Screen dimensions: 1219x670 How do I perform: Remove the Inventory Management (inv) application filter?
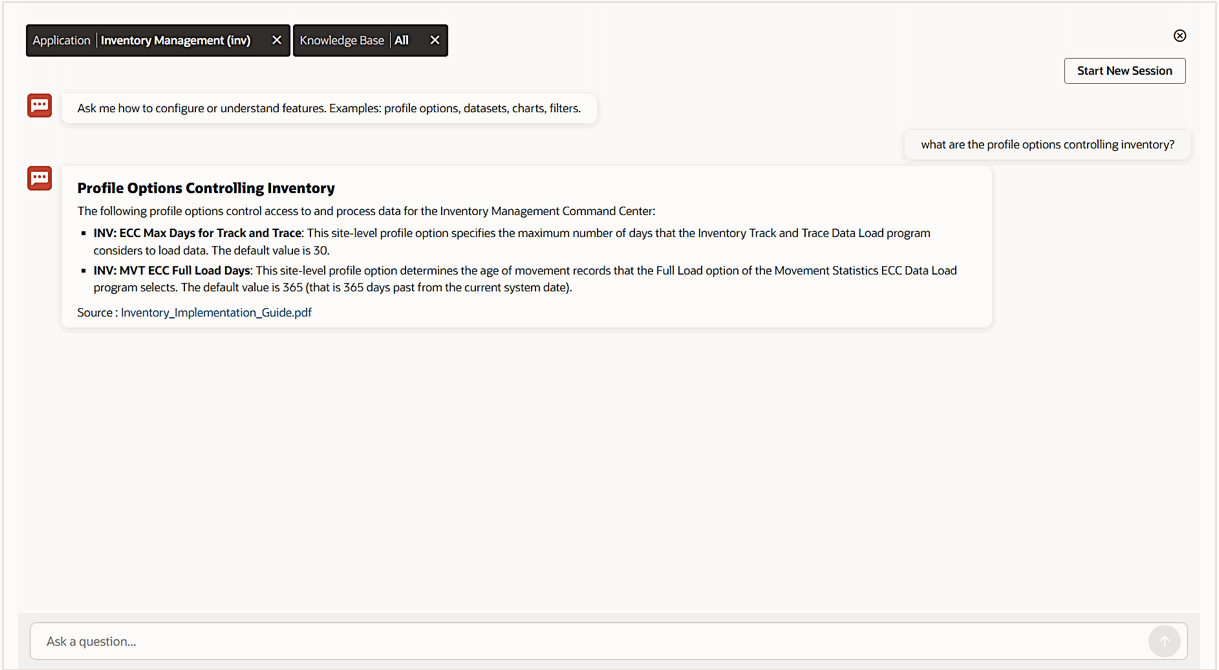tap(277, 40)
